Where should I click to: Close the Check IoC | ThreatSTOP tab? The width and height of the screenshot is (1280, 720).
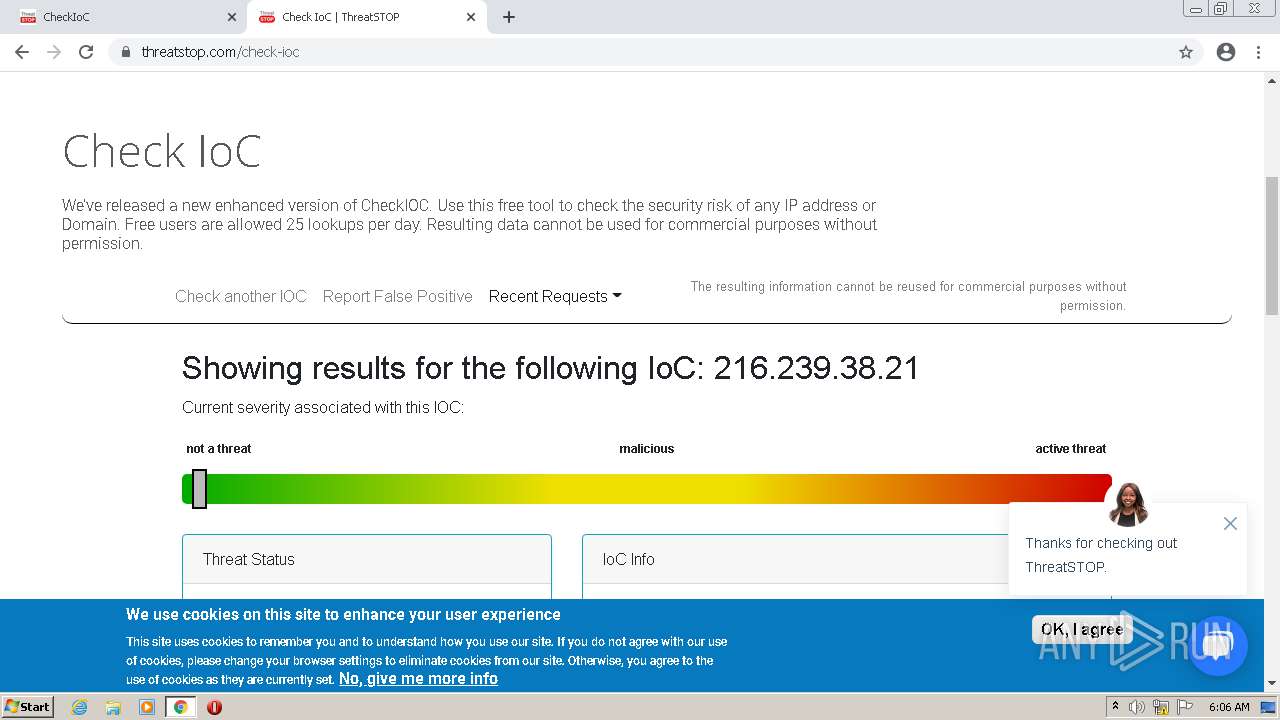click(471, 17)
